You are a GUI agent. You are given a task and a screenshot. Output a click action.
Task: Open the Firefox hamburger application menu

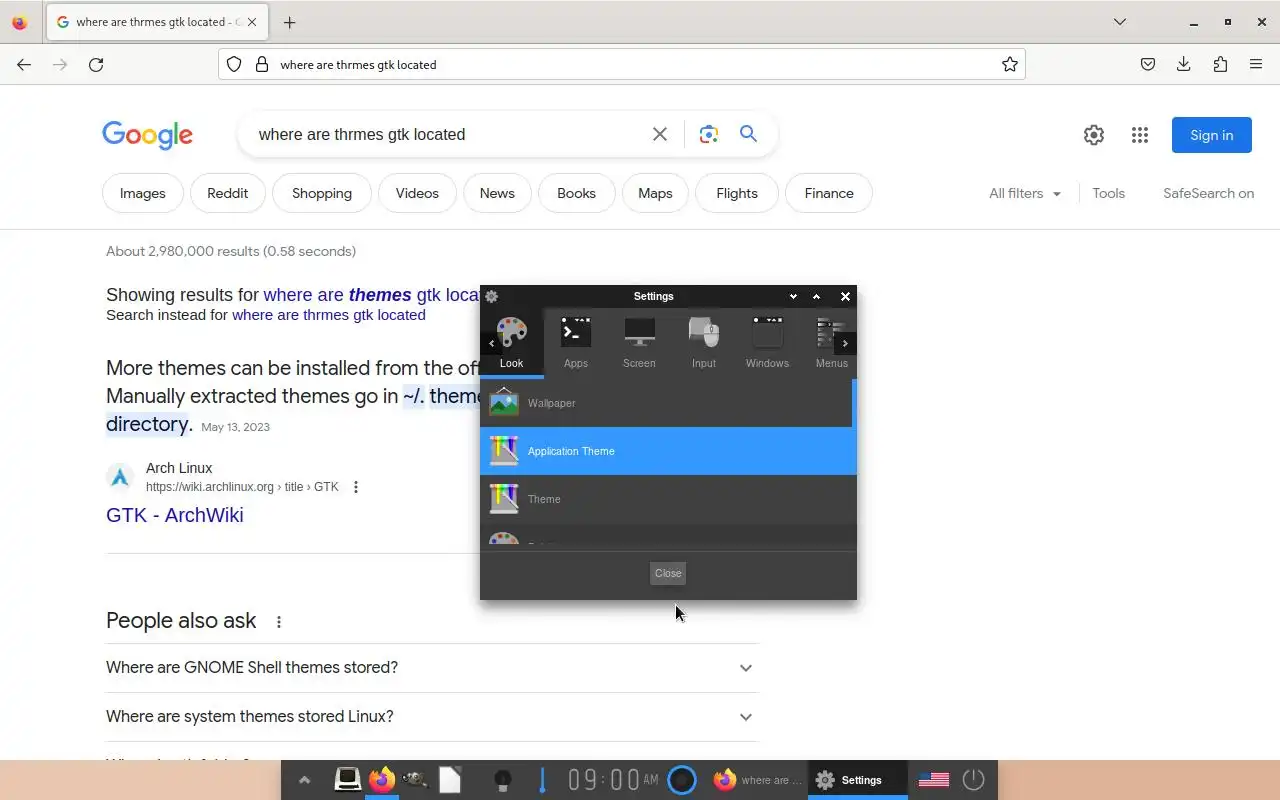click(x=1256, y=64)
